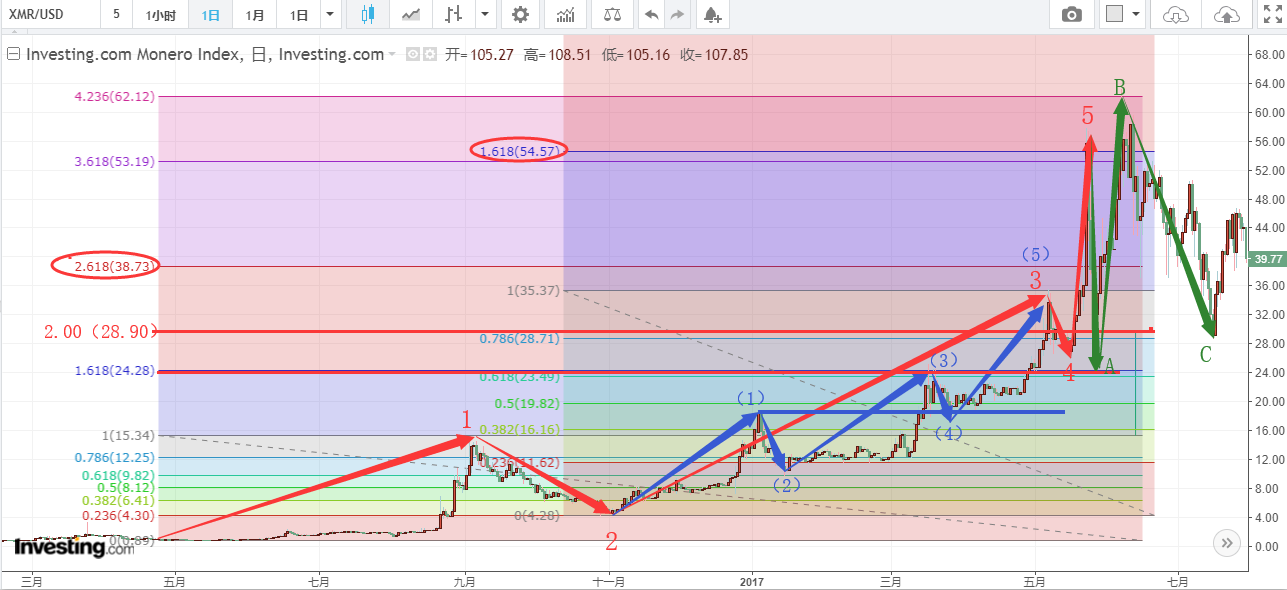Open dropdown arrow after Investing.com legend title

point(392,55)
